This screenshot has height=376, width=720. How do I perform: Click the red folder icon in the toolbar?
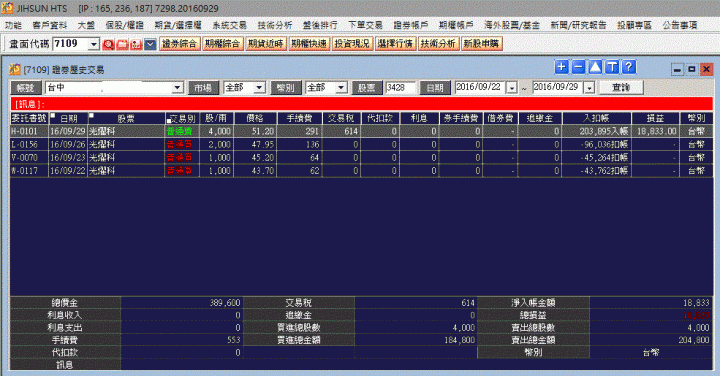[122, 44]
